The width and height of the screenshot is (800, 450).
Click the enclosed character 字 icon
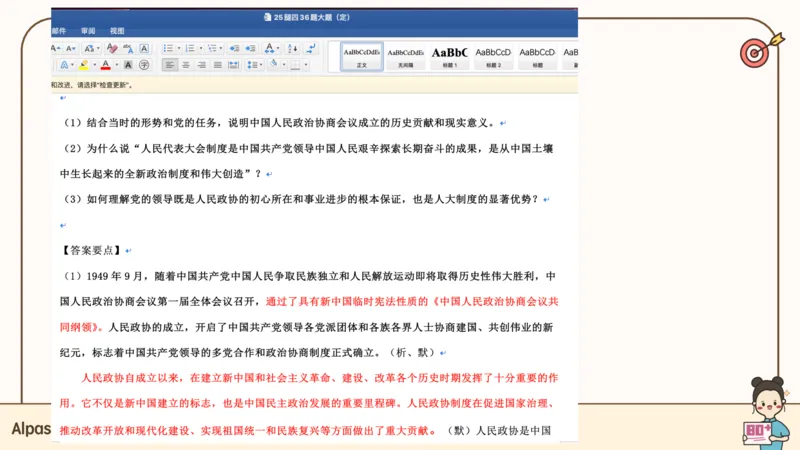coord(144,65)
